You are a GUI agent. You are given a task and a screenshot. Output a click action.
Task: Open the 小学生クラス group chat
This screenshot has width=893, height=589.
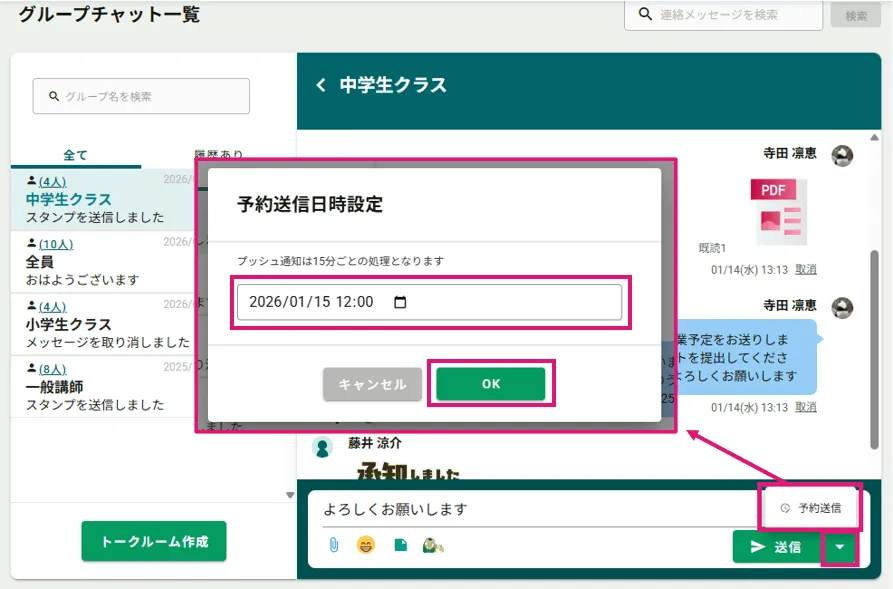click(x=69, y=324)
